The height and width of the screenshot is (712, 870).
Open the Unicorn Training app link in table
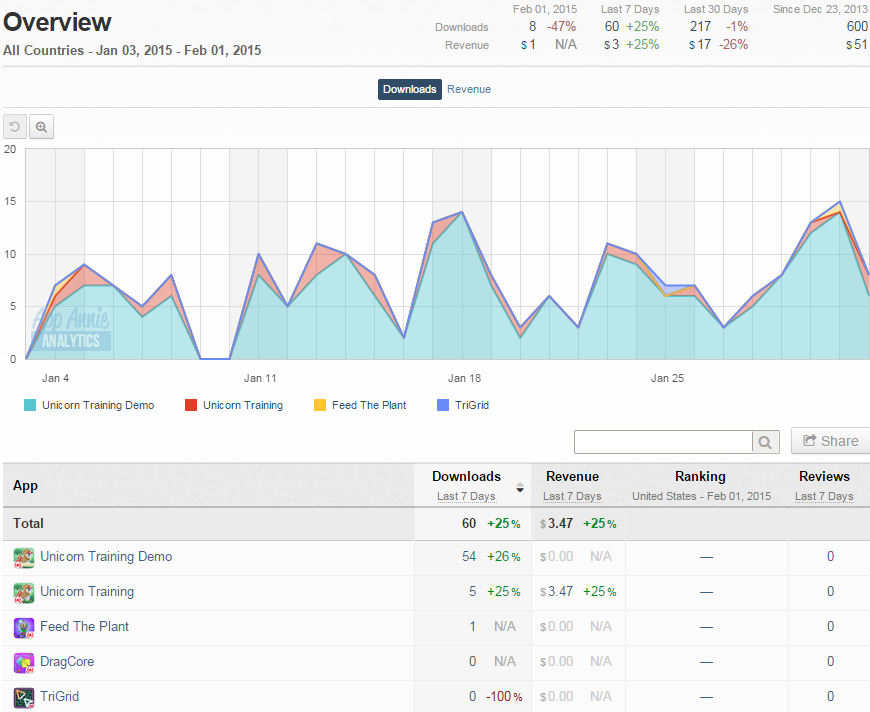pyautogui.click(x=87, y=592)
